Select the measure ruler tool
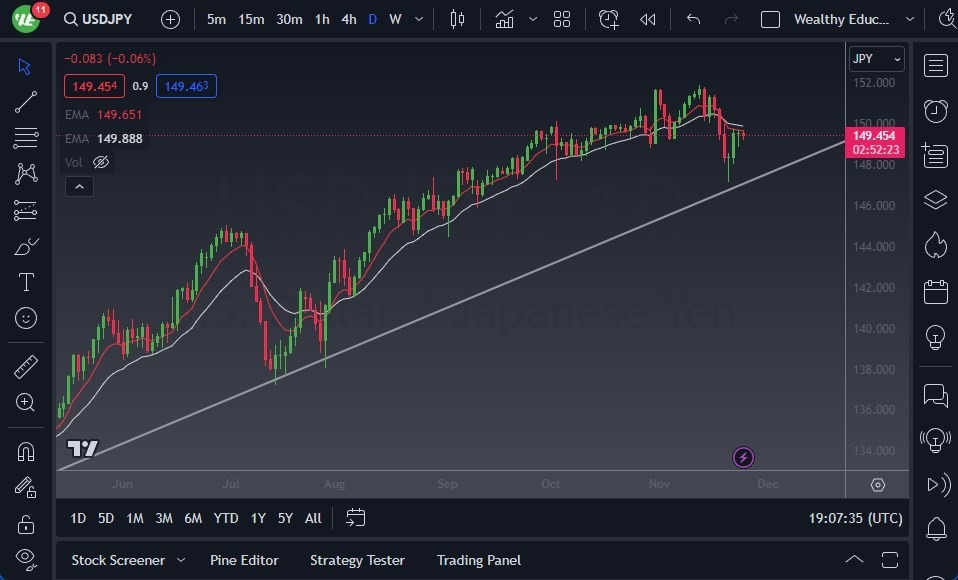Viewport: 958px width, 580px height. 25,366
